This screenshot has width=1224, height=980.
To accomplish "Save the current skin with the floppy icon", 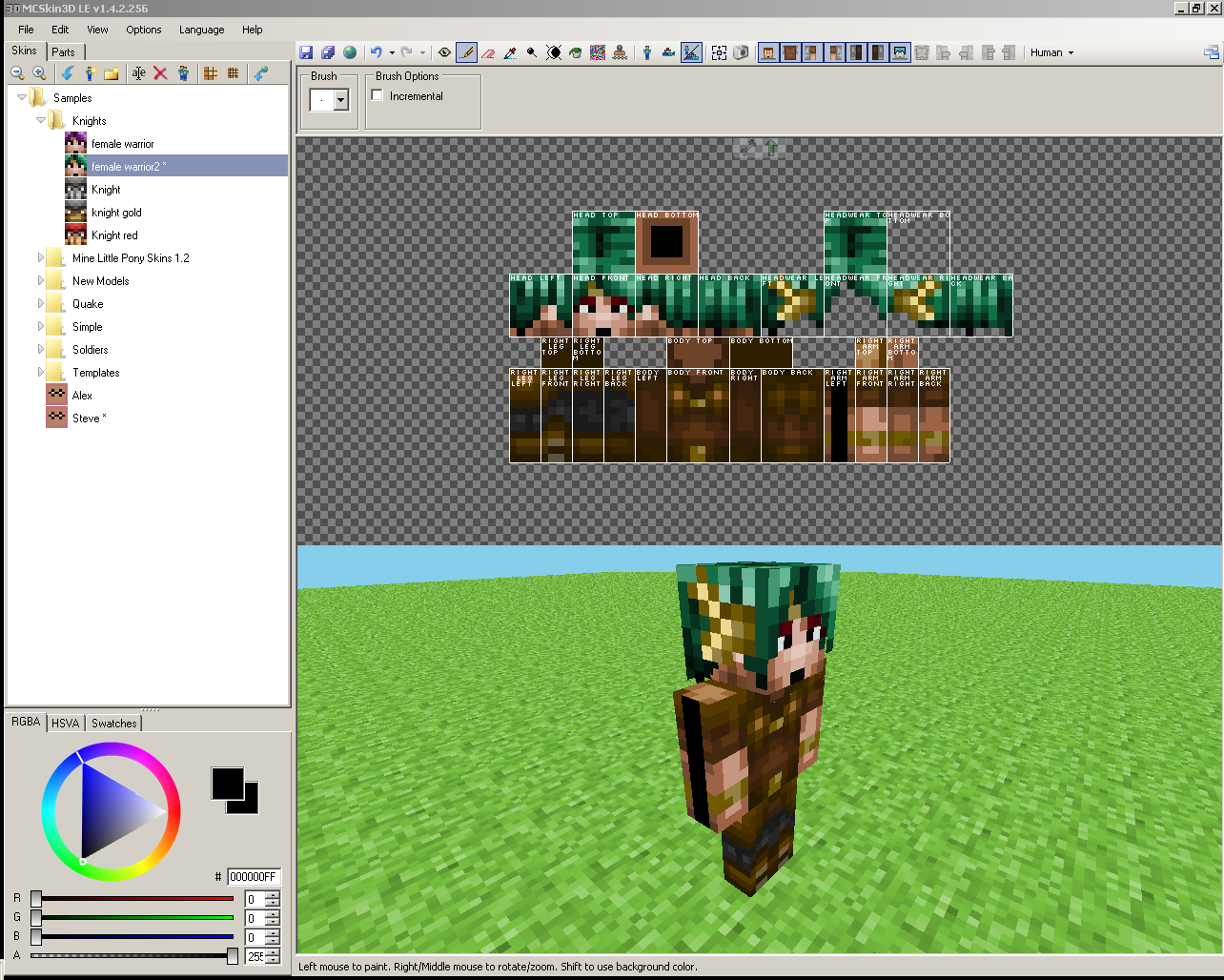I will (x=306, y=53).
